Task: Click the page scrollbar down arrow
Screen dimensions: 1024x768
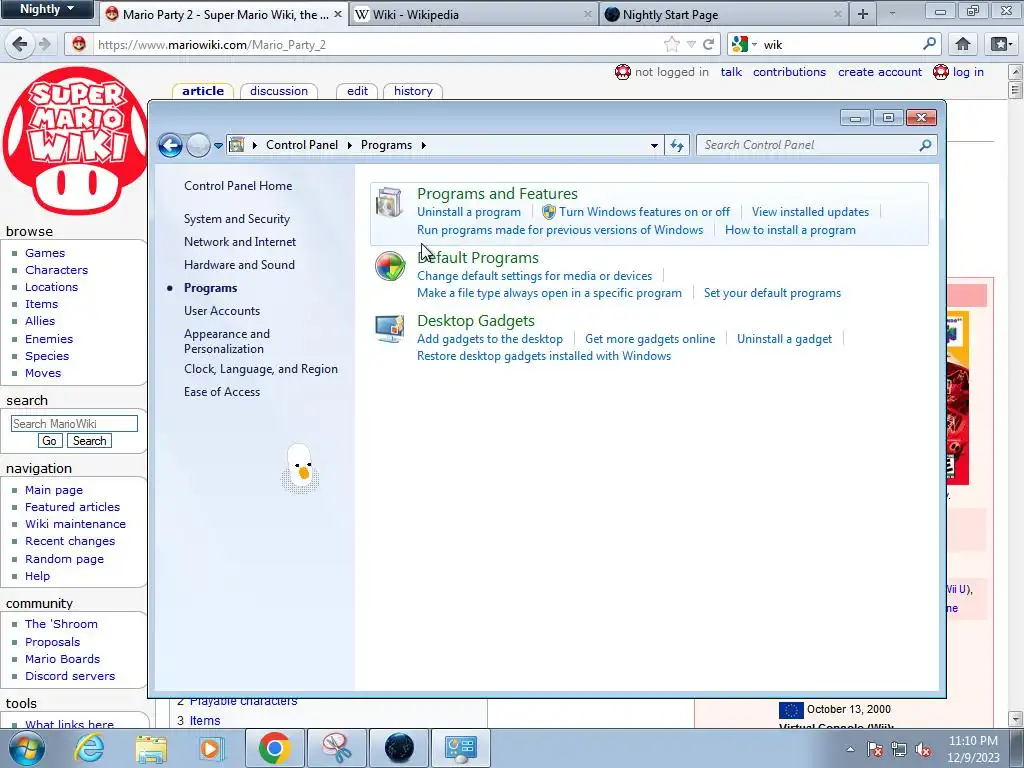Action: click(x=1016, y=719)
